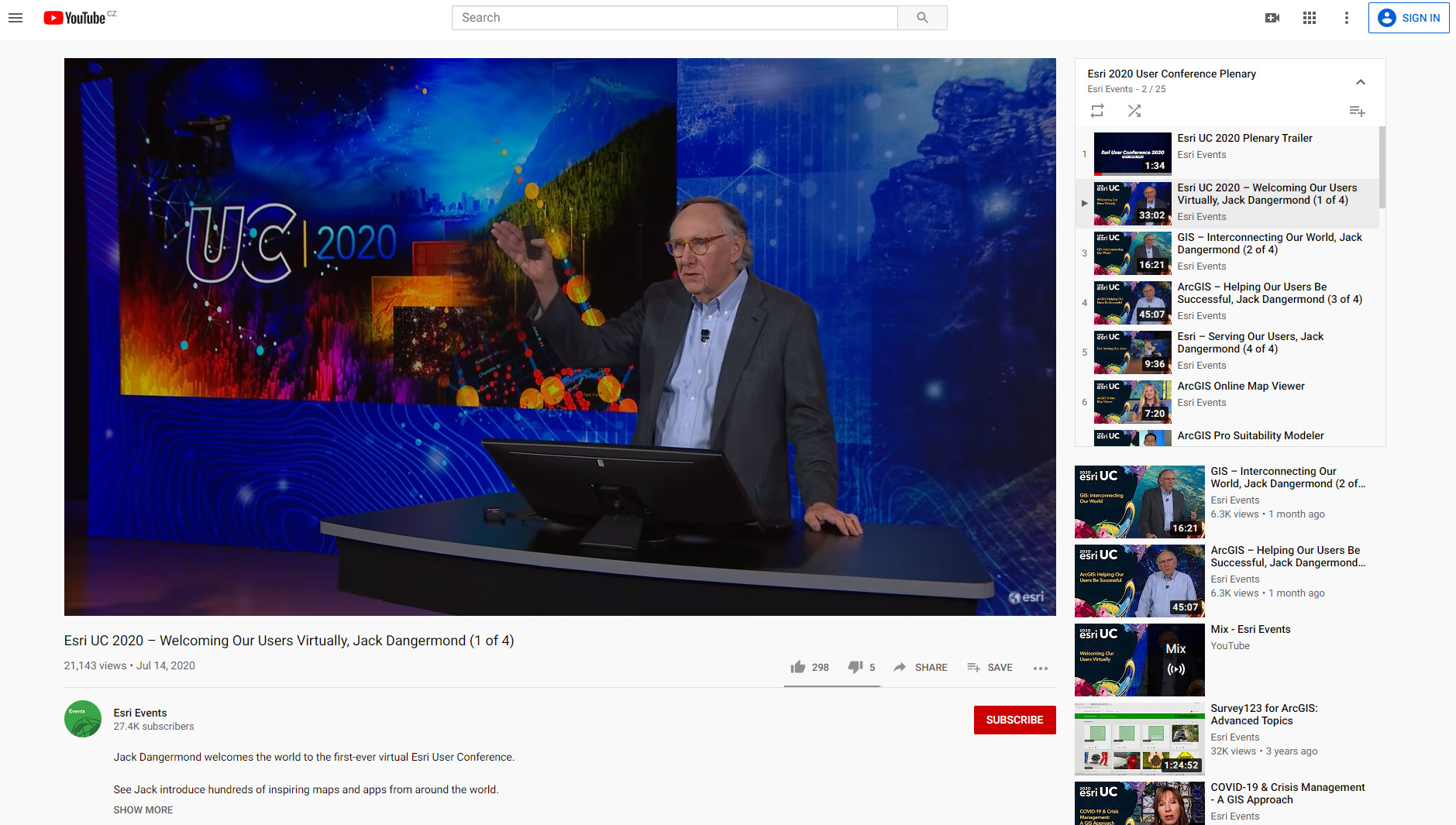The image size is (1456, 825).
Task: Open recommended GIS Interconnecting Our World thumbnail
Action: [1139, 502]
